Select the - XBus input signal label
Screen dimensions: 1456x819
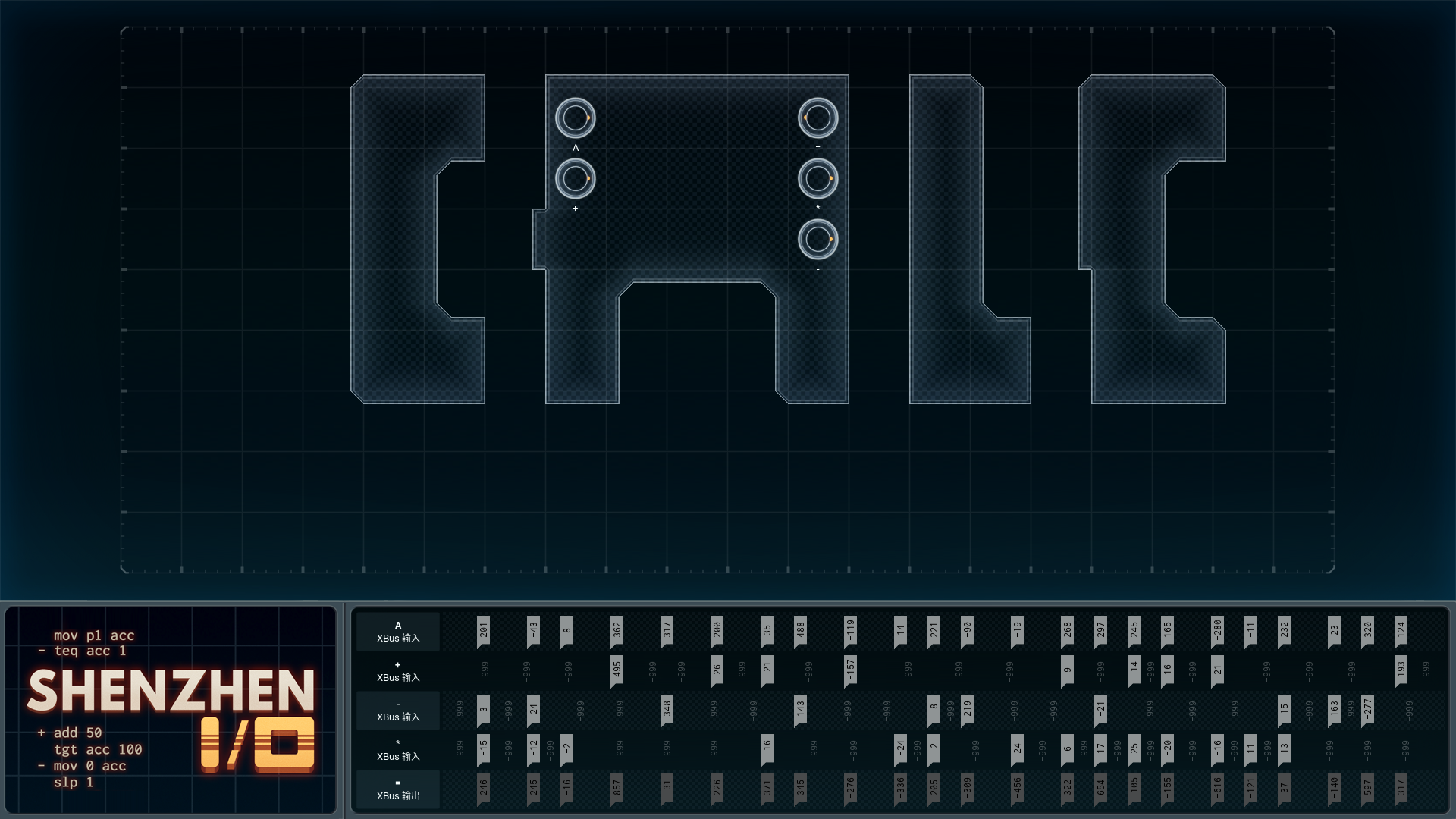398,711
